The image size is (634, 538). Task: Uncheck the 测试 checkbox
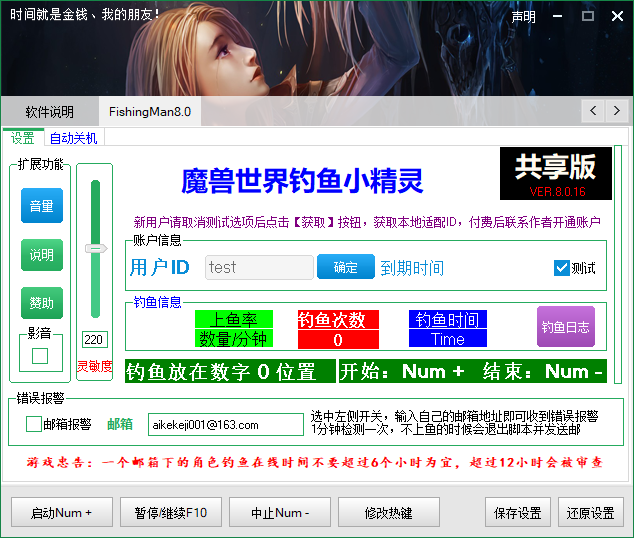click(x=562, y=268)
